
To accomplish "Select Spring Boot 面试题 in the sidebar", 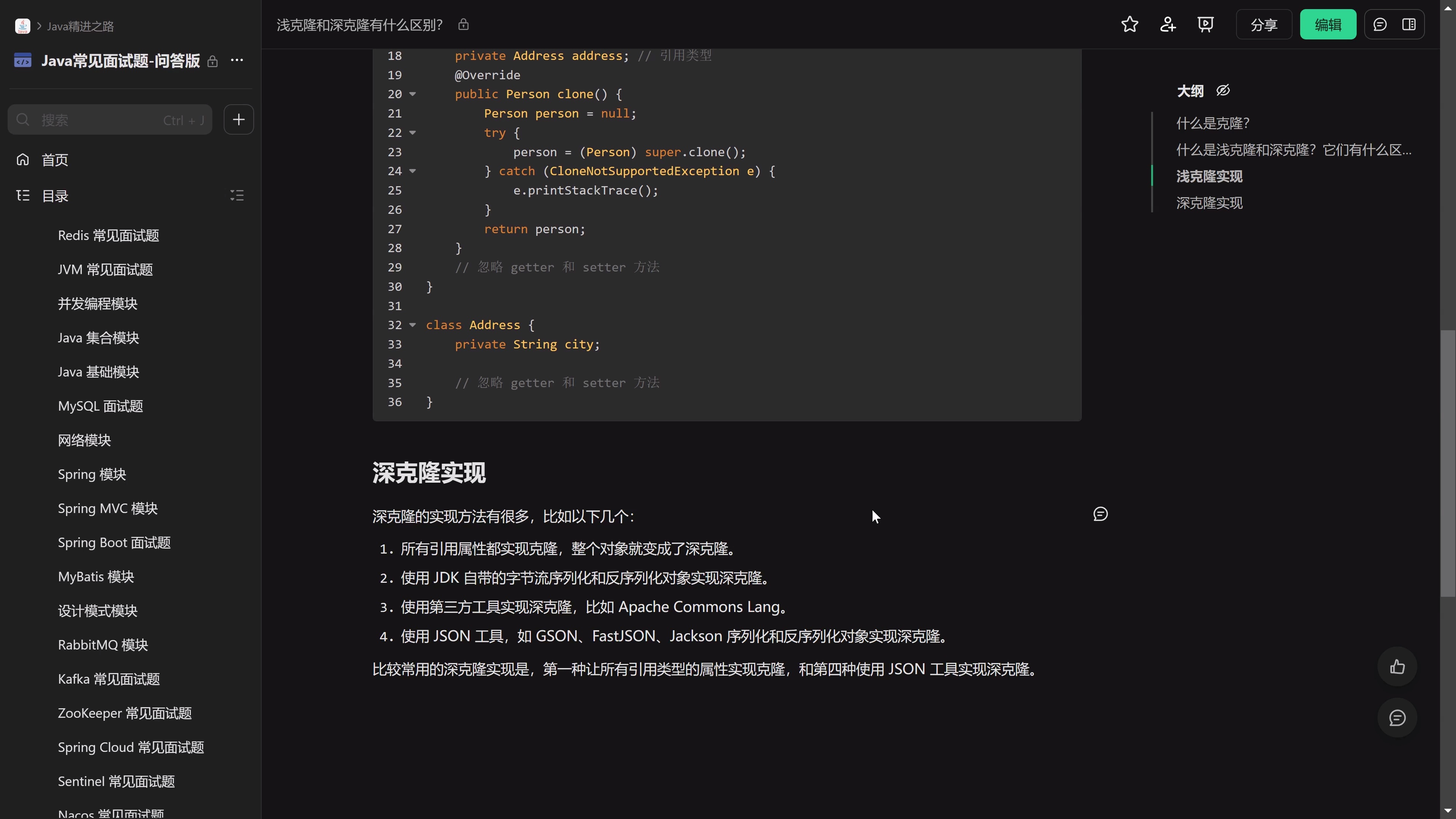I will [114, 543].
